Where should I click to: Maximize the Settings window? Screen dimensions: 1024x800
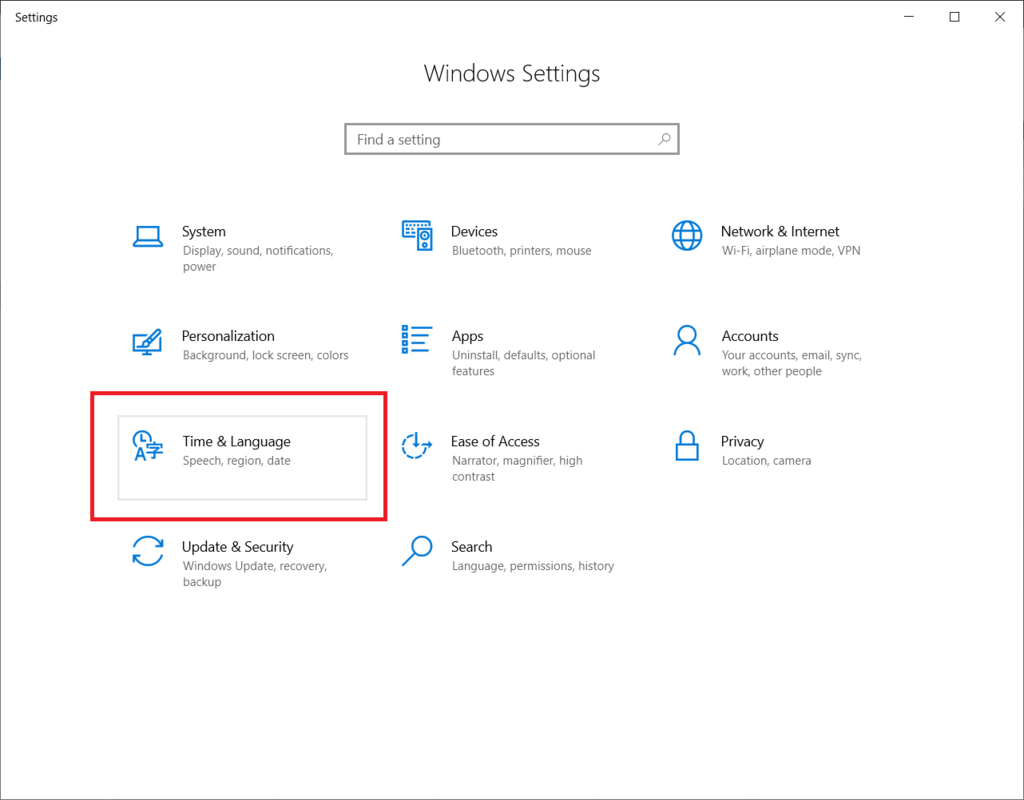click(x=954, y=17)
